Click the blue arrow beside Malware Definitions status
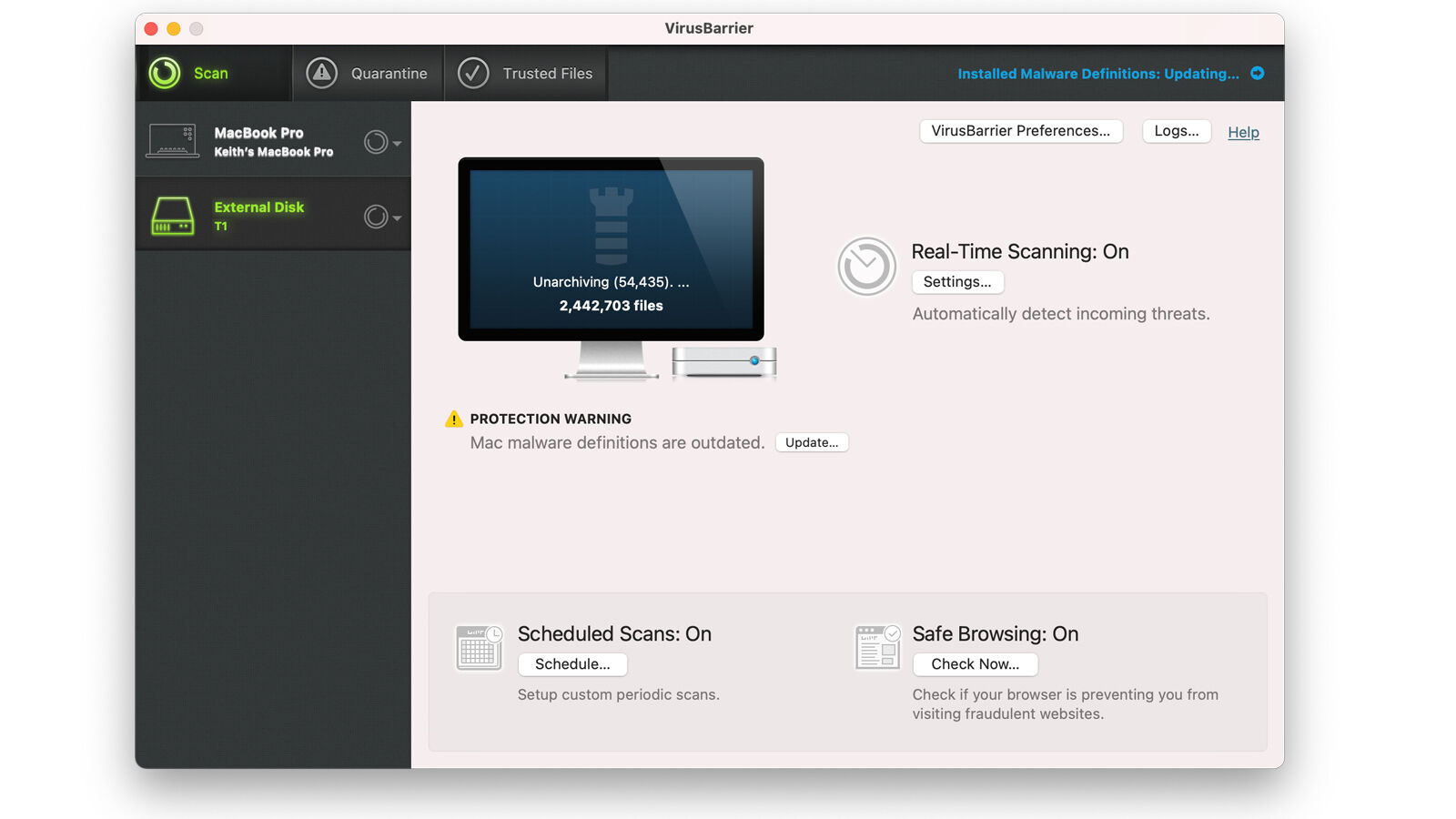Viewport: 1456px width, 819px height. tap(1258, 73)
